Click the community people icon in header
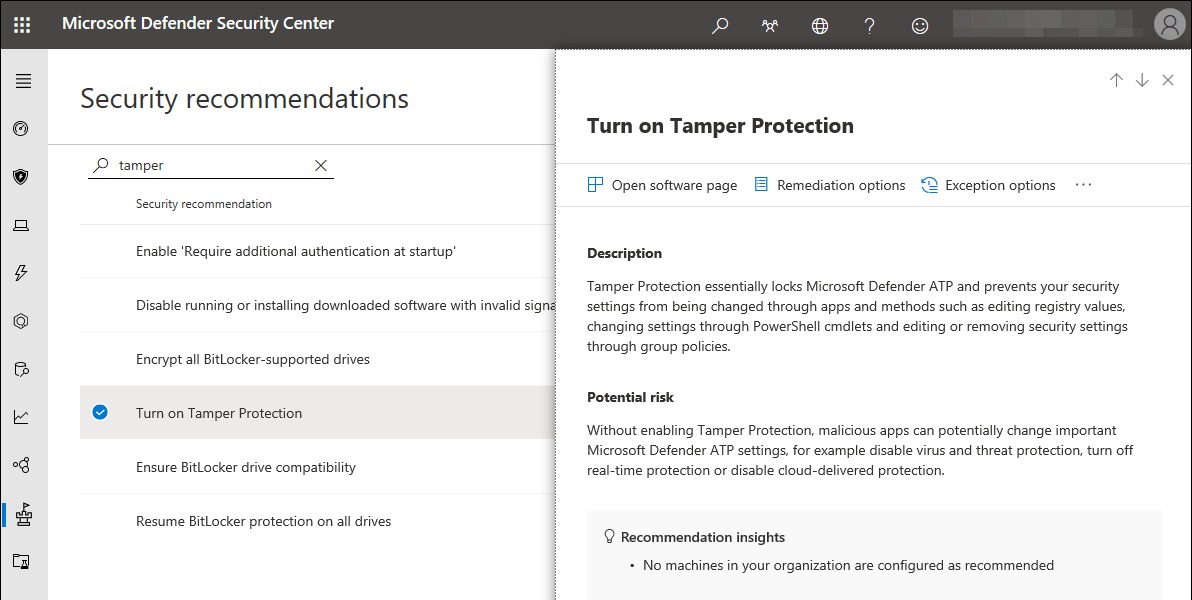The height and width of the screenshot is (600, 1192). pyautogui.click(x=770, y=25)
